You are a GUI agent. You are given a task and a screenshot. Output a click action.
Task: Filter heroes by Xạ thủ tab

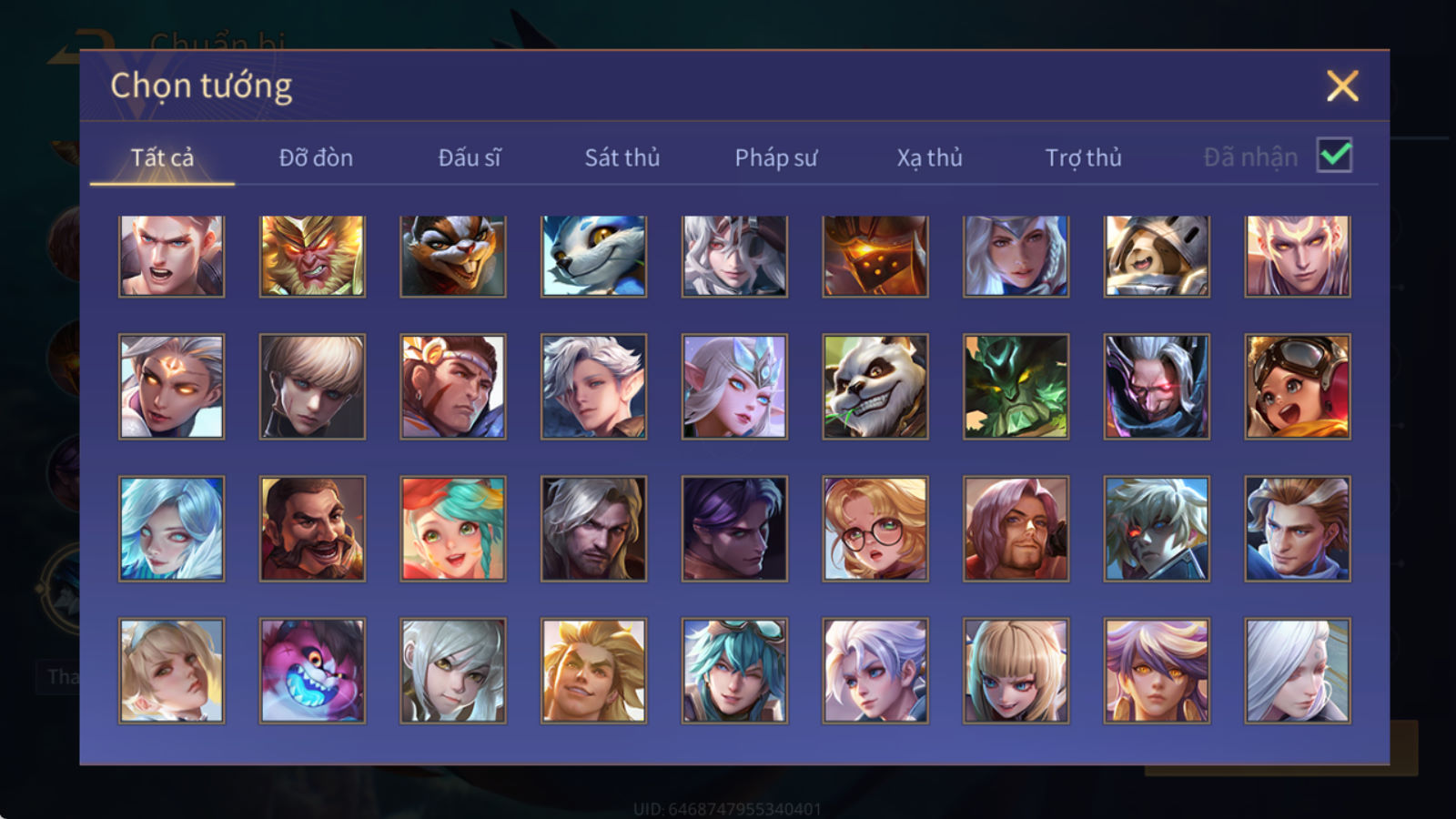(929, 157)
